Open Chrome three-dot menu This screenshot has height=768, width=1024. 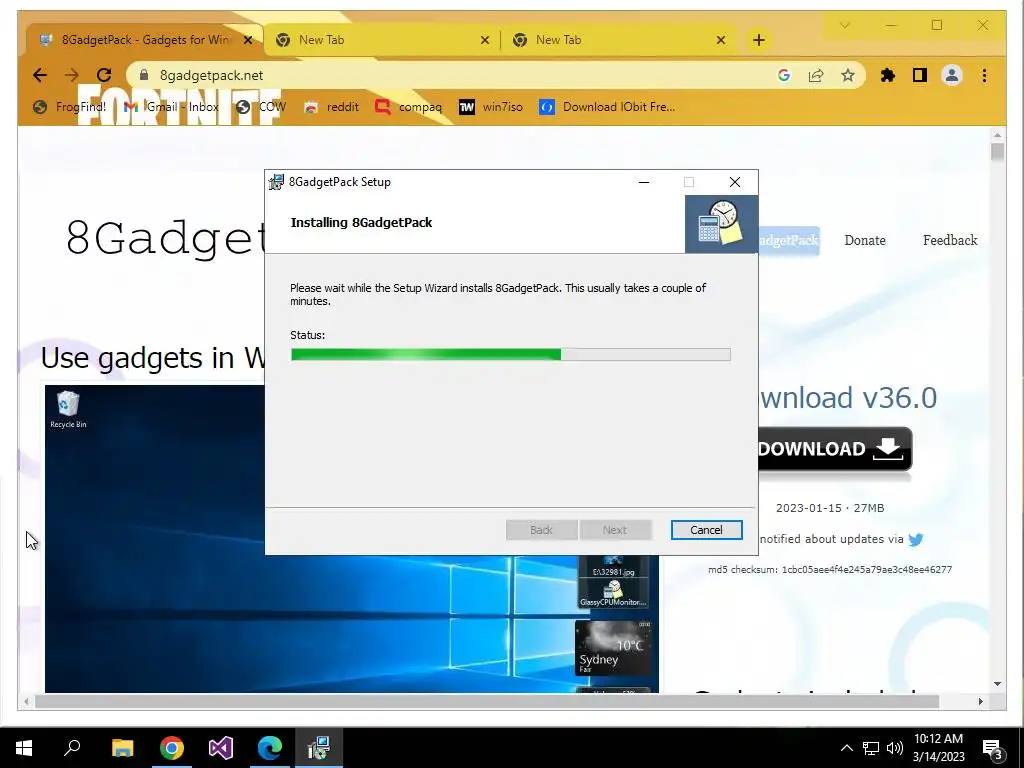[x=984, y=75]
